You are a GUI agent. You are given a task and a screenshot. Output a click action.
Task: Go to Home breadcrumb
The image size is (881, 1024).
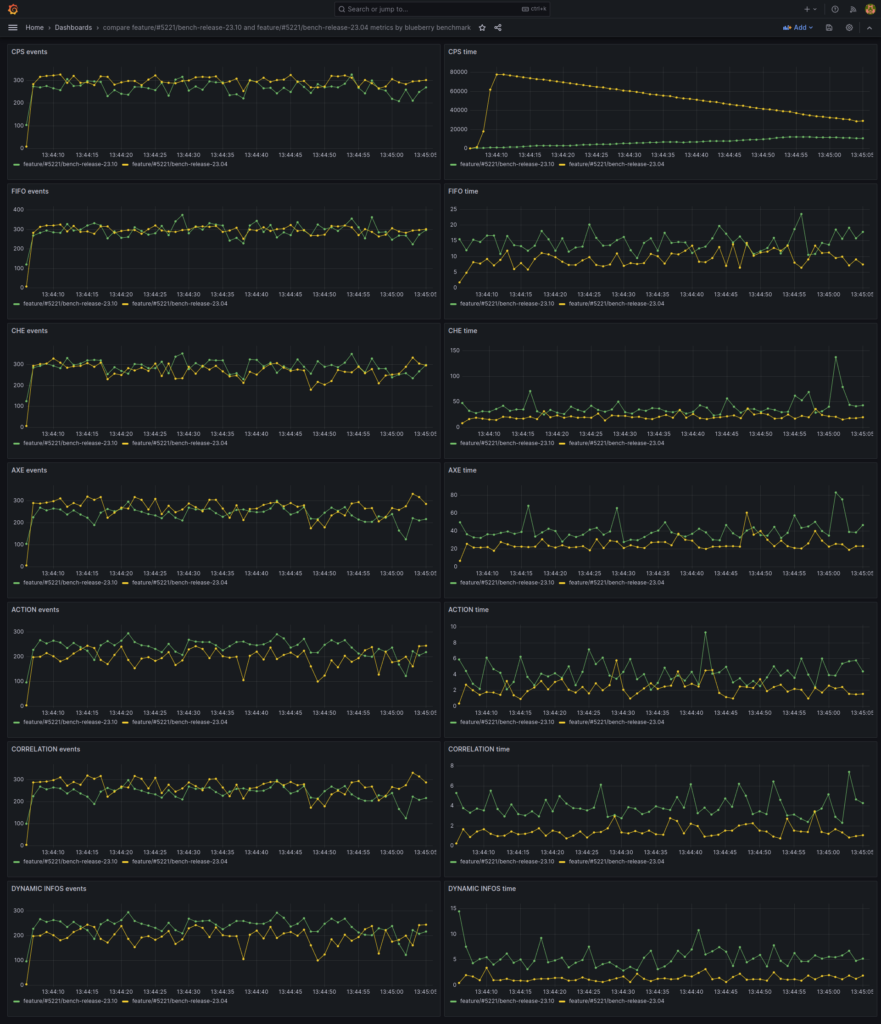tap(35, 27)
